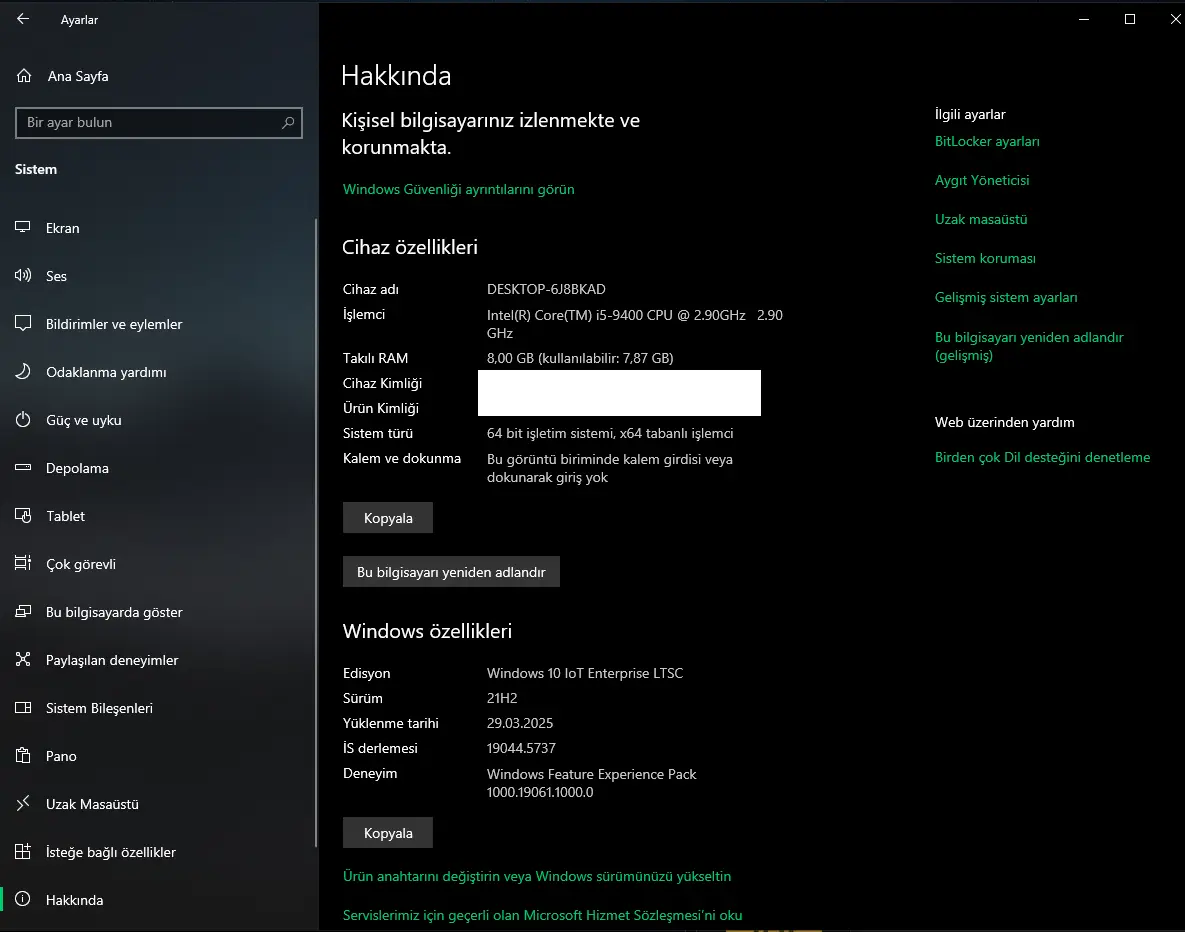Switch to Pano settings page

(159, 756)
